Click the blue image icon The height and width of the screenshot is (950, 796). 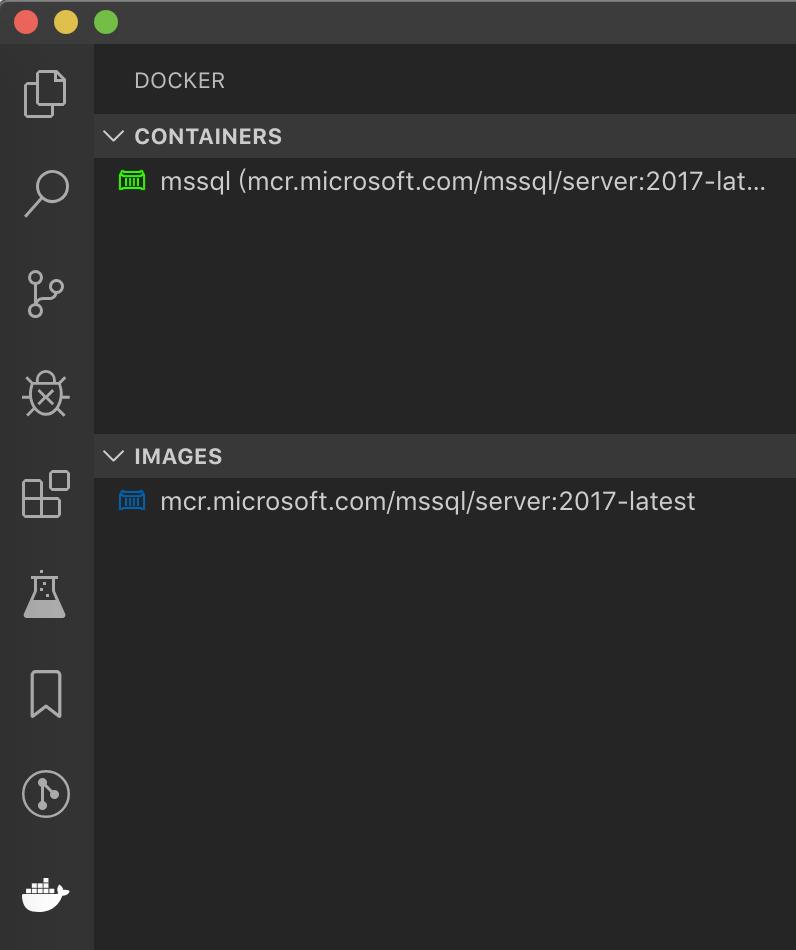click(132, 500)
